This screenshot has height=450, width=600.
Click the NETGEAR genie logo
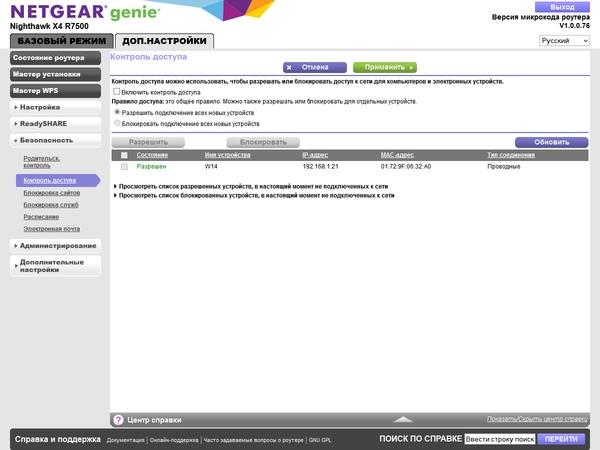(84, 12)
